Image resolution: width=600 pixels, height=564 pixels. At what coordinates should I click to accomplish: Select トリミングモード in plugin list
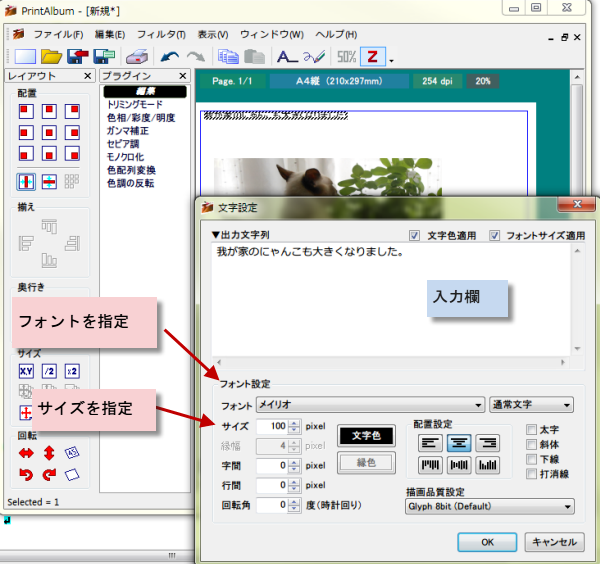click(135, 105)
